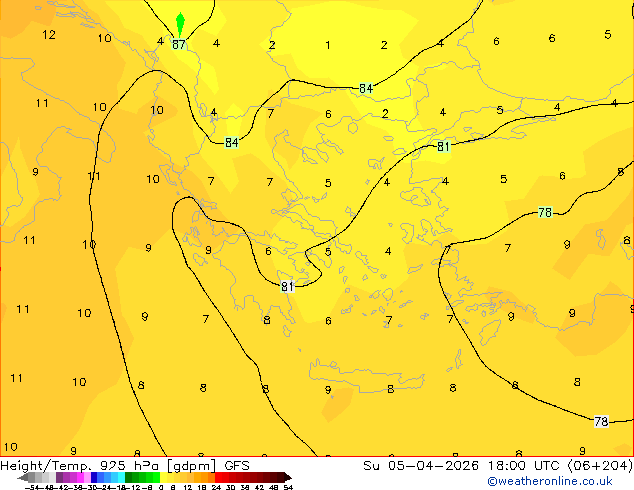Select the 78 contour label over Turkey
This screenshot has height=490, width=634.
tap(545, 212)
